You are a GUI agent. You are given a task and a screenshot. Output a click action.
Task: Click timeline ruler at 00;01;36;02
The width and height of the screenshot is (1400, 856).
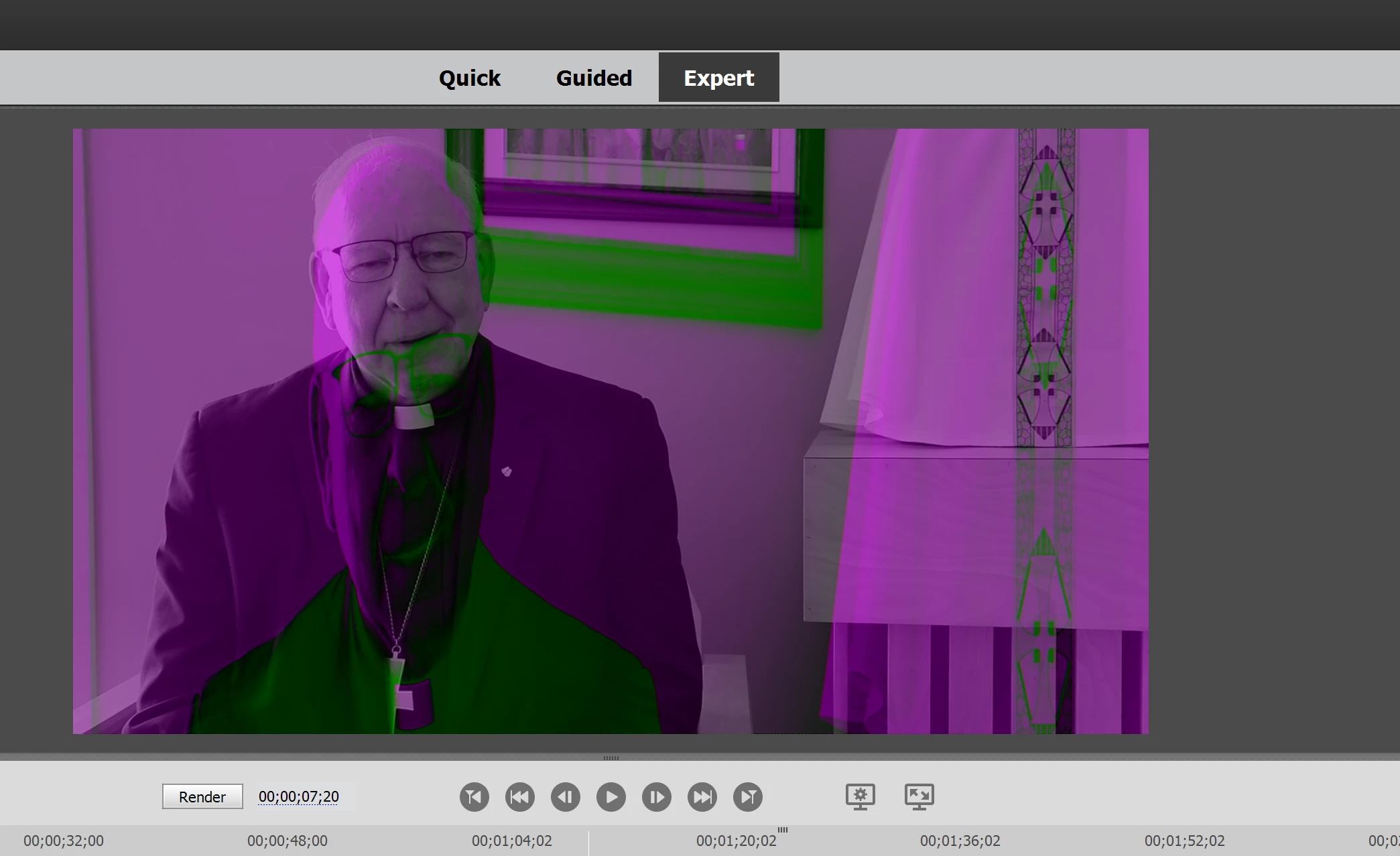click(960, 841)
